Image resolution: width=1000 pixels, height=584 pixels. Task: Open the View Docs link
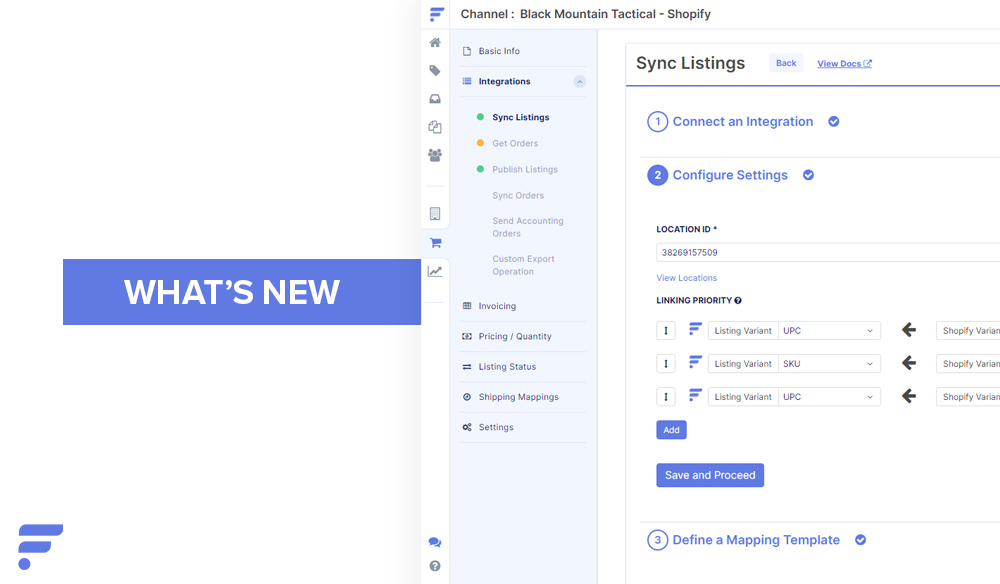[x=844, y=64]
